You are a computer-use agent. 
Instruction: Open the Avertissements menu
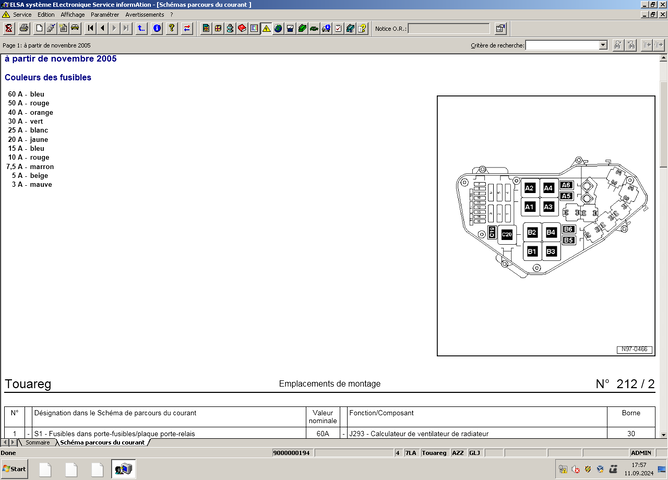[144, 14]
